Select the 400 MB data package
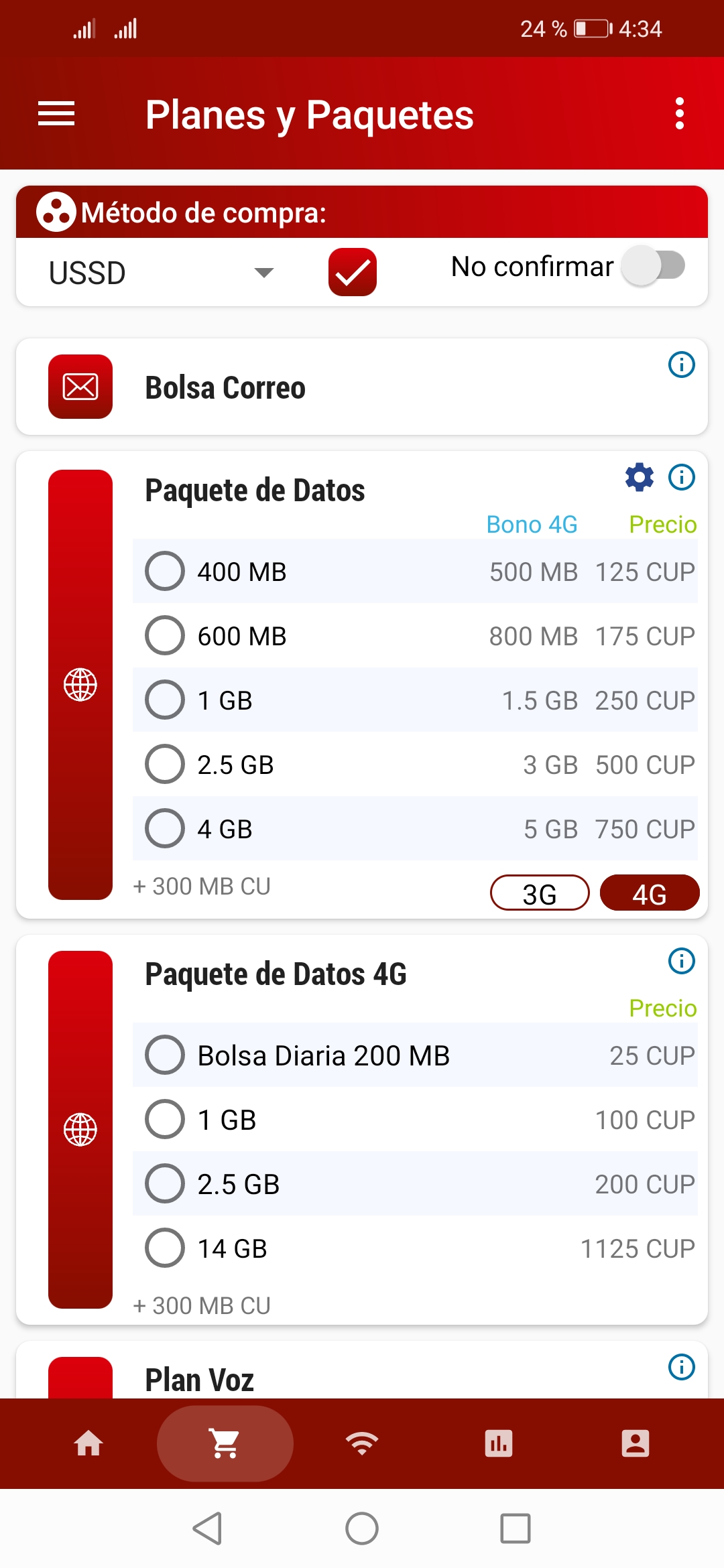The image size is (724, 1568). 165,571
